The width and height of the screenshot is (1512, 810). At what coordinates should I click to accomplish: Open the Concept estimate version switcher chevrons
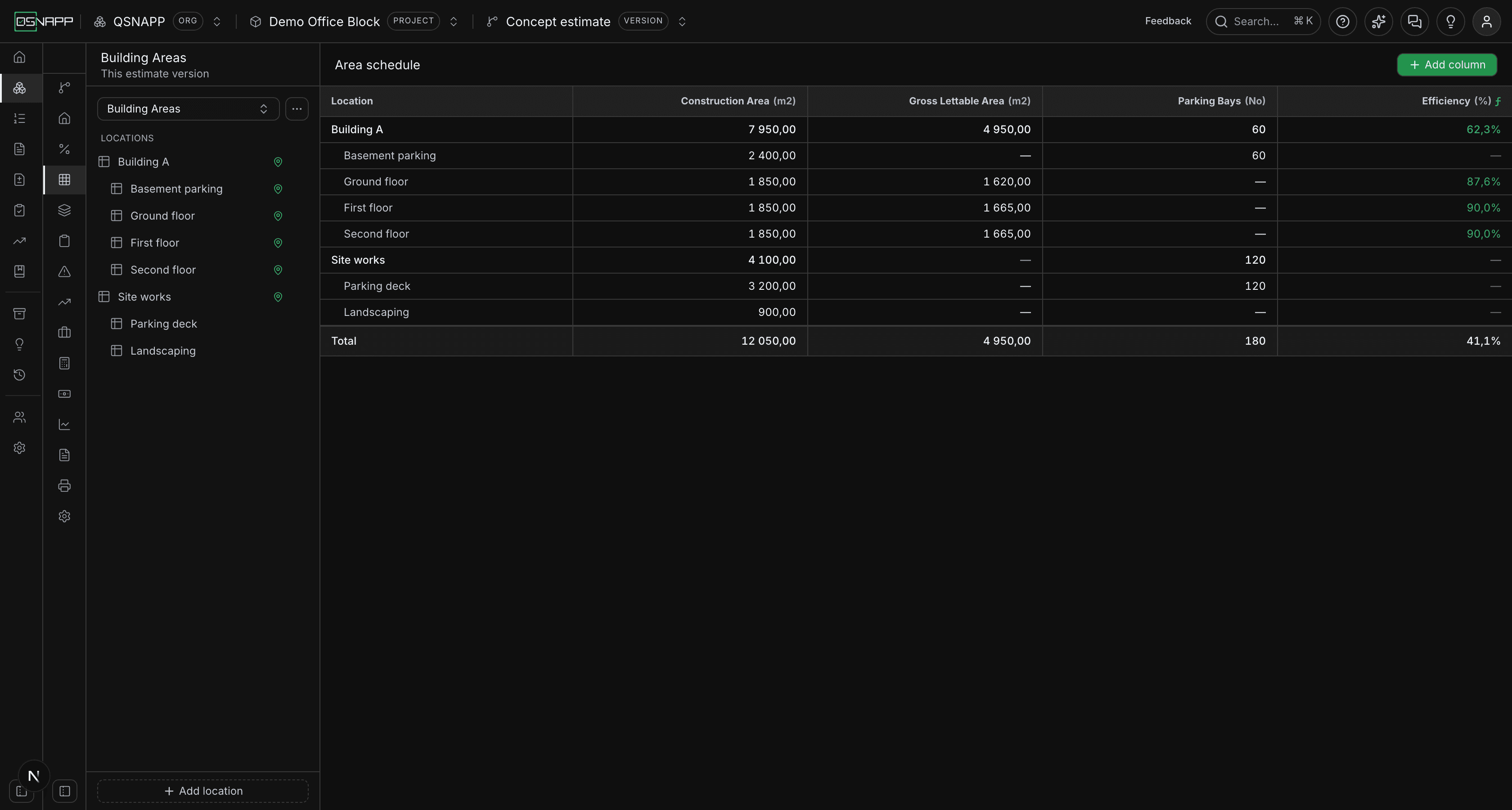[x=682, y=22]
